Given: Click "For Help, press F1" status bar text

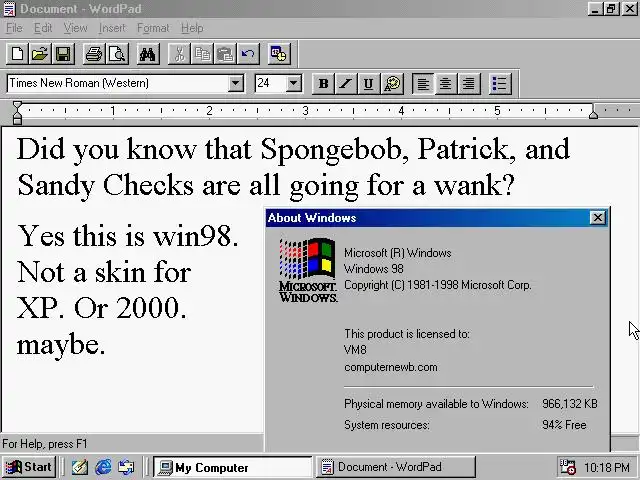Looking at the screenshot, I should (44, 444).
